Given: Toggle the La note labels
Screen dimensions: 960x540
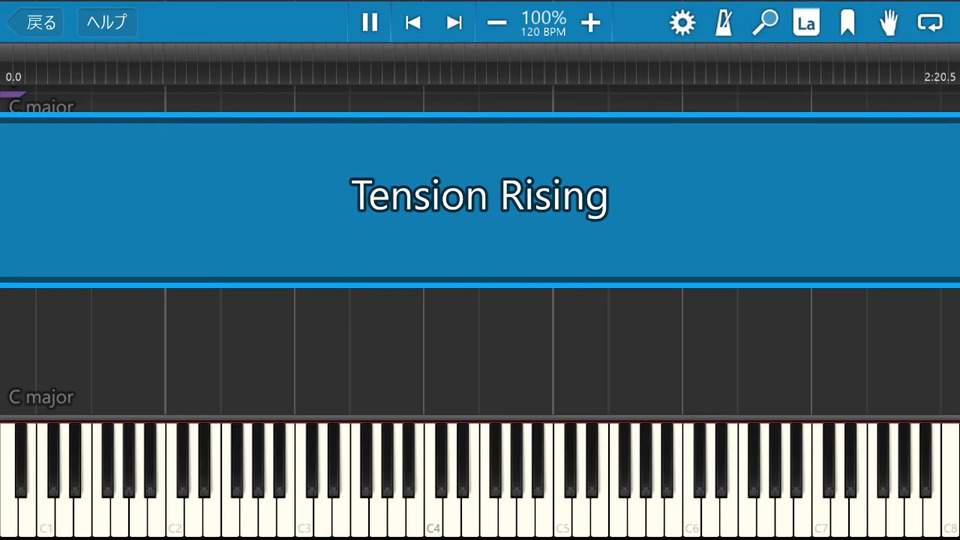Looking at the screenshot, I should click(x=806, y=23).
